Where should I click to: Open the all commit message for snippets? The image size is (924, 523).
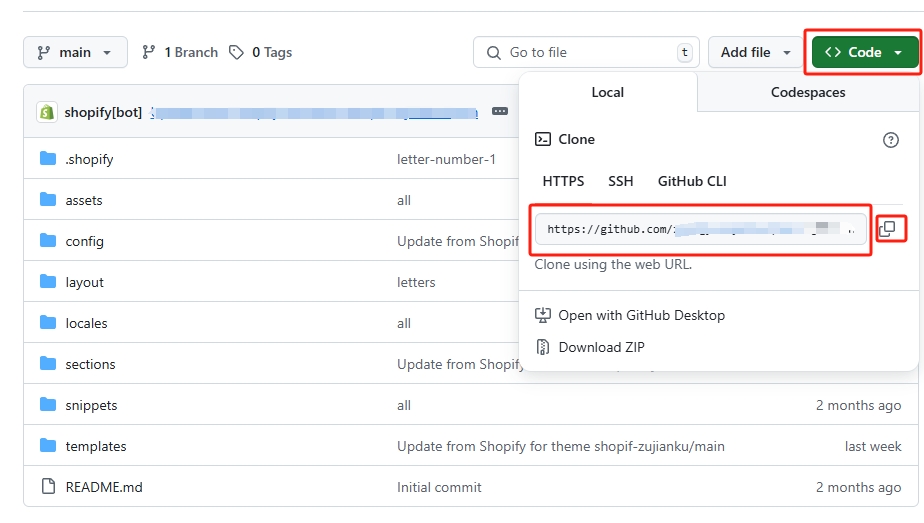[404, 406]
